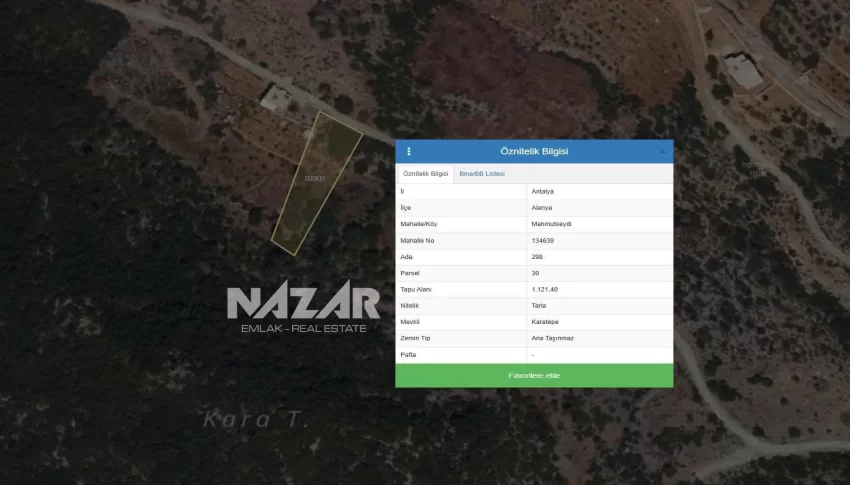Screen dimensions: 850x485
Task: Click the Zemin Tip row label
Action: pyautogui.click(x=415, y=338)
